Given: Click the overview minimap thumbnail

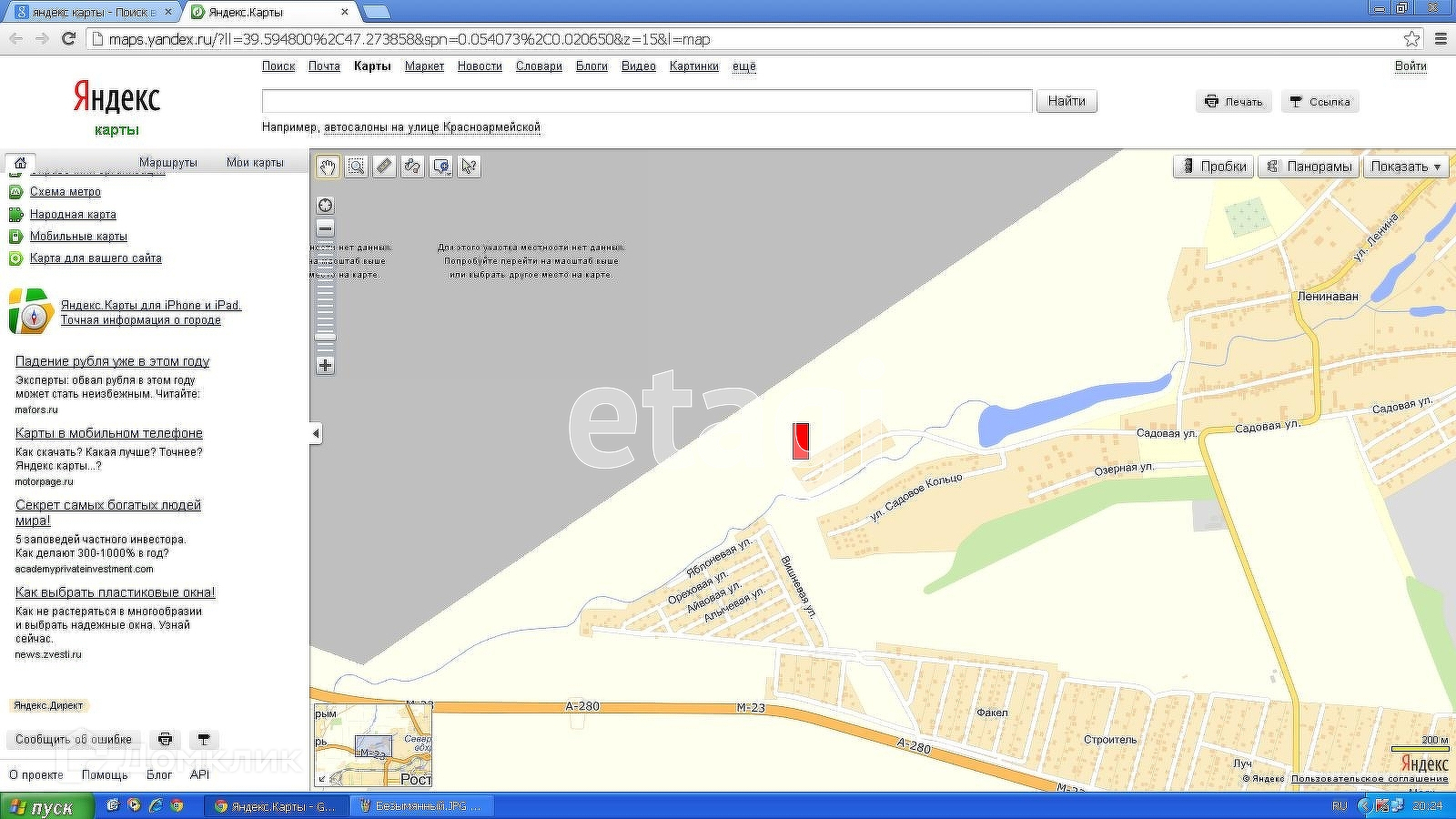Looking at the screenshot, I should click(x=373, y=745).
